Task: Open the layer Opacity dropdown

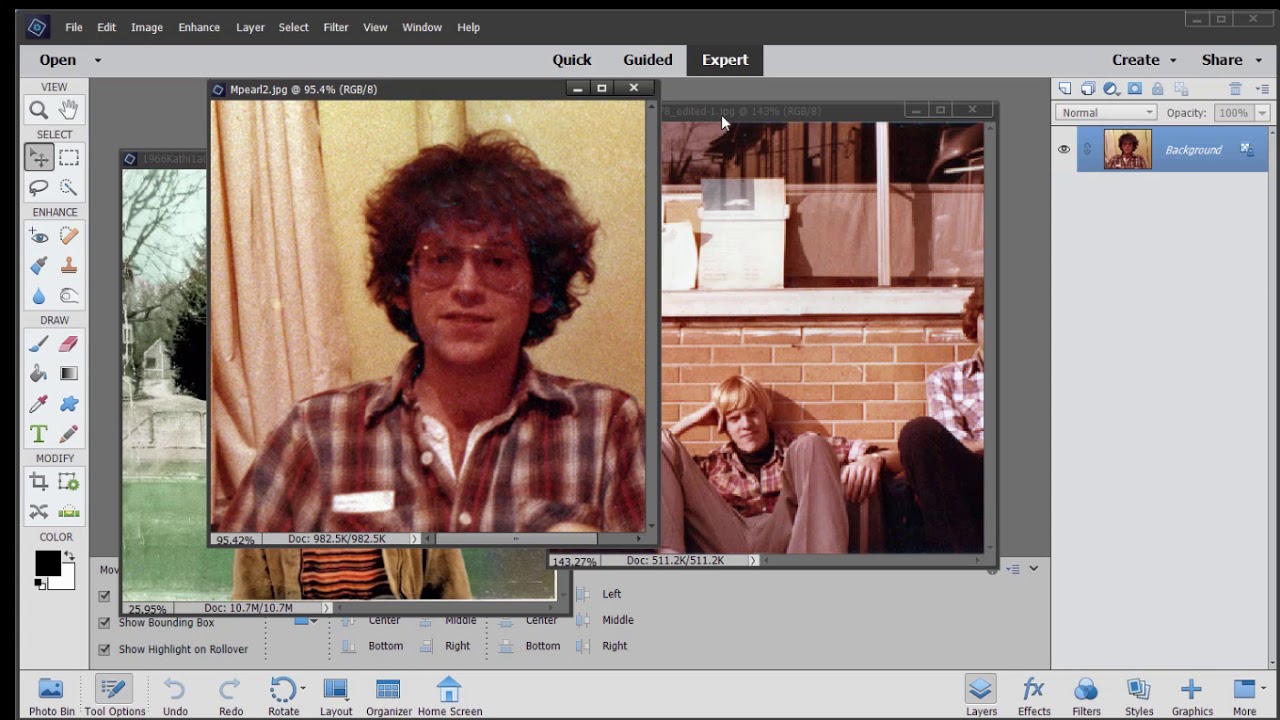Action: pos(1261,113)
